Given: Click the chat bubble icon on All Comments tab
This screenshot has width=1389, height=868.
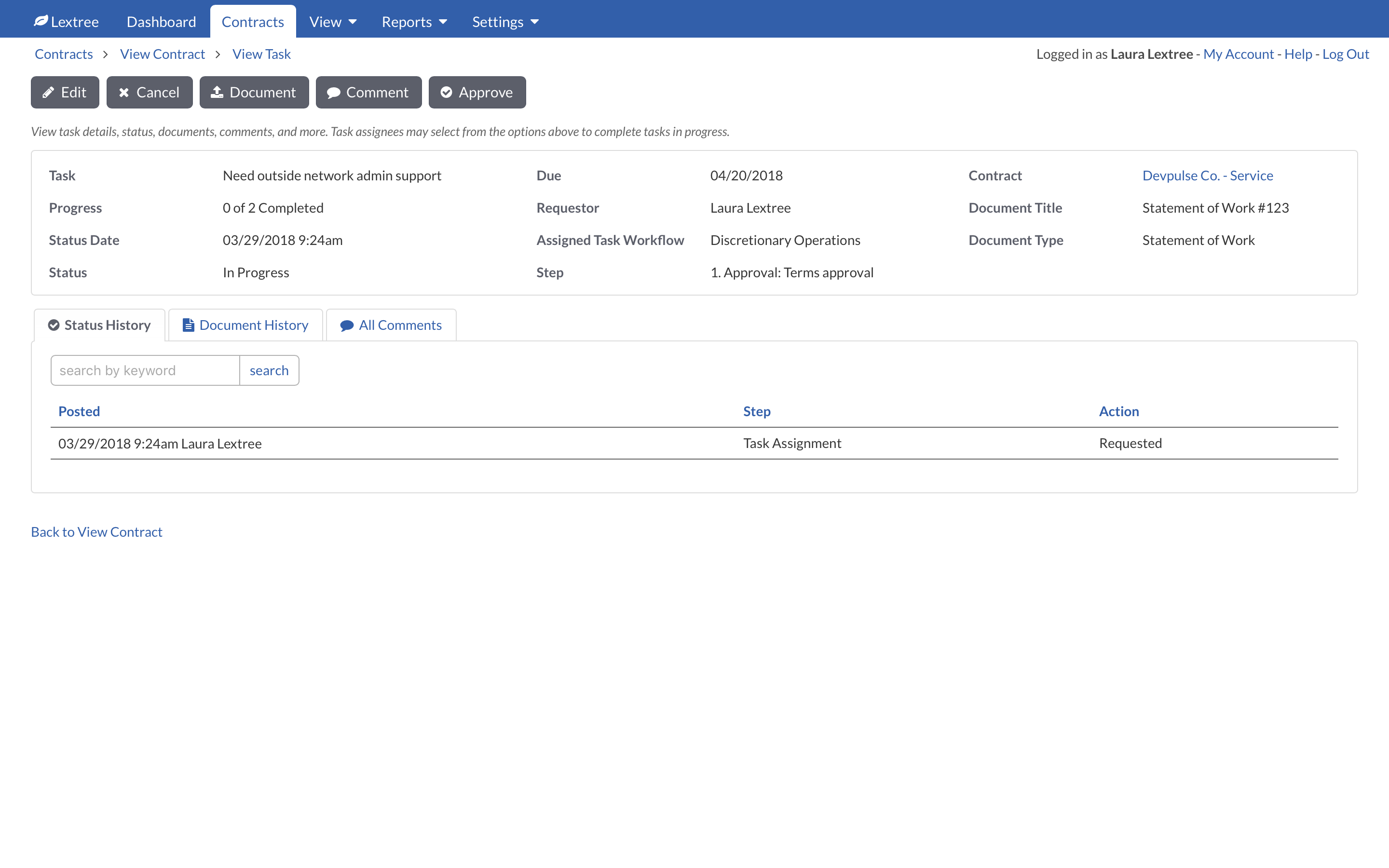Looking at the screenshot, I should point(347,325).
